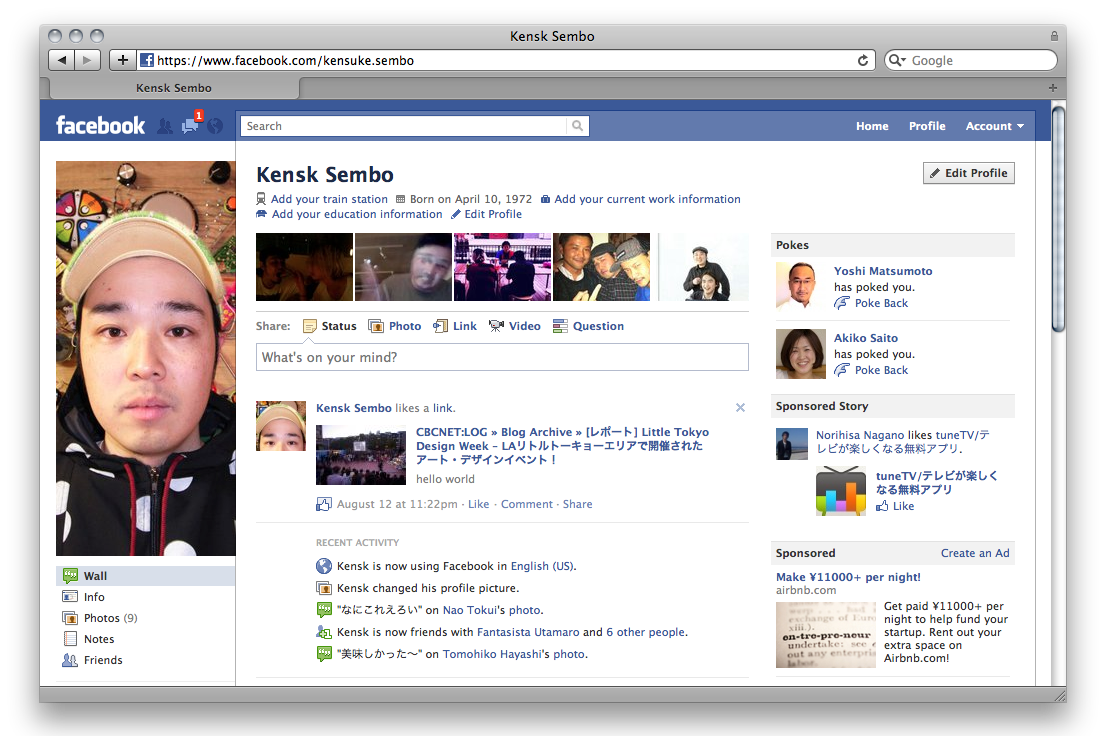Image resolution: width=1106 pixels, height=741 pixels.
Task: Click English (US) language link
Action: (542, 566)
